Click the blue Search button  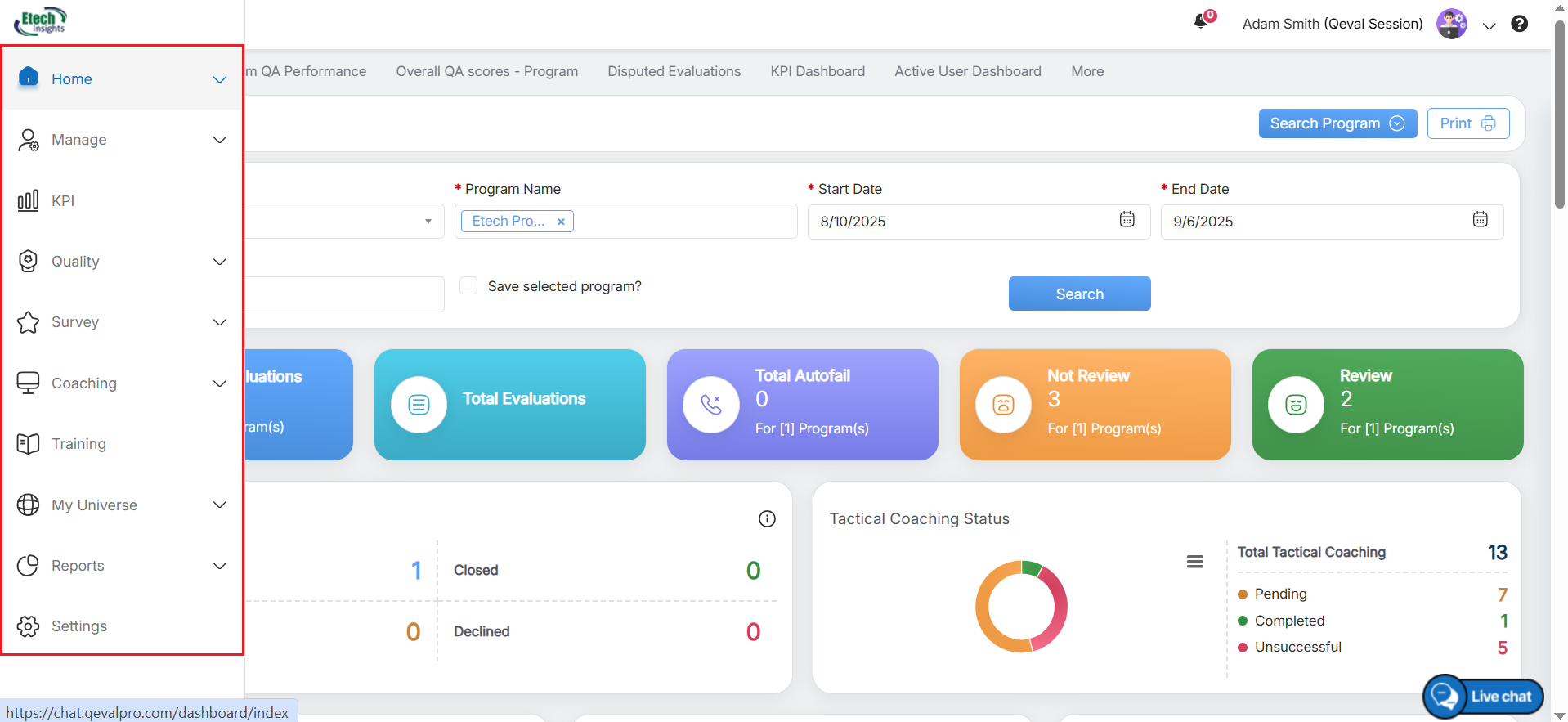click(1079, 294)
